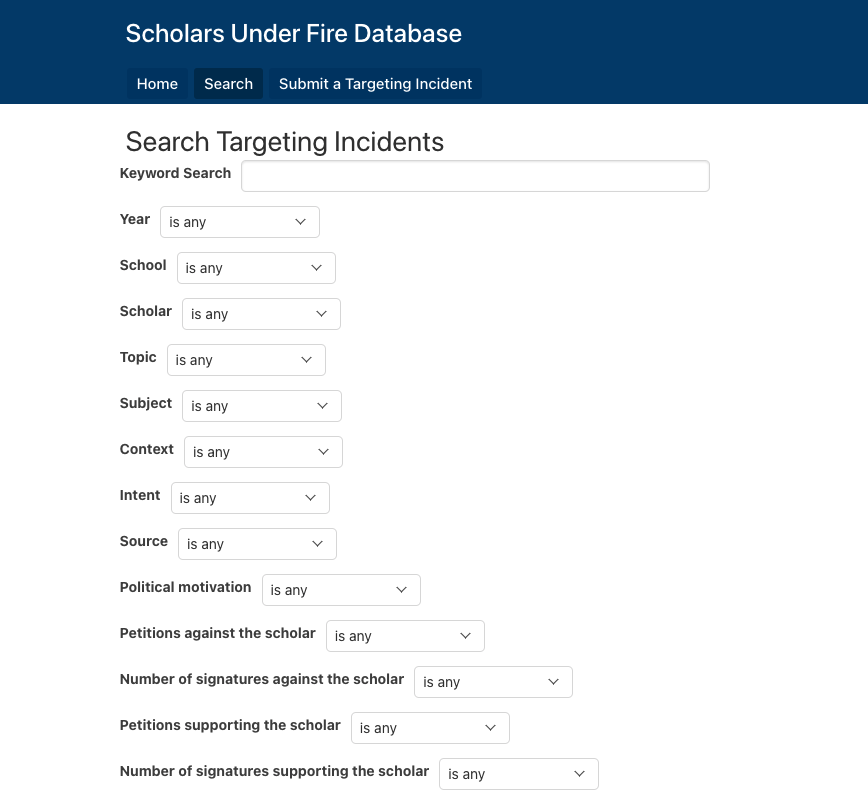The height and width of the screenshot is (801, 868).
Task: Click the Political motivation label
Action: point(185,587)
